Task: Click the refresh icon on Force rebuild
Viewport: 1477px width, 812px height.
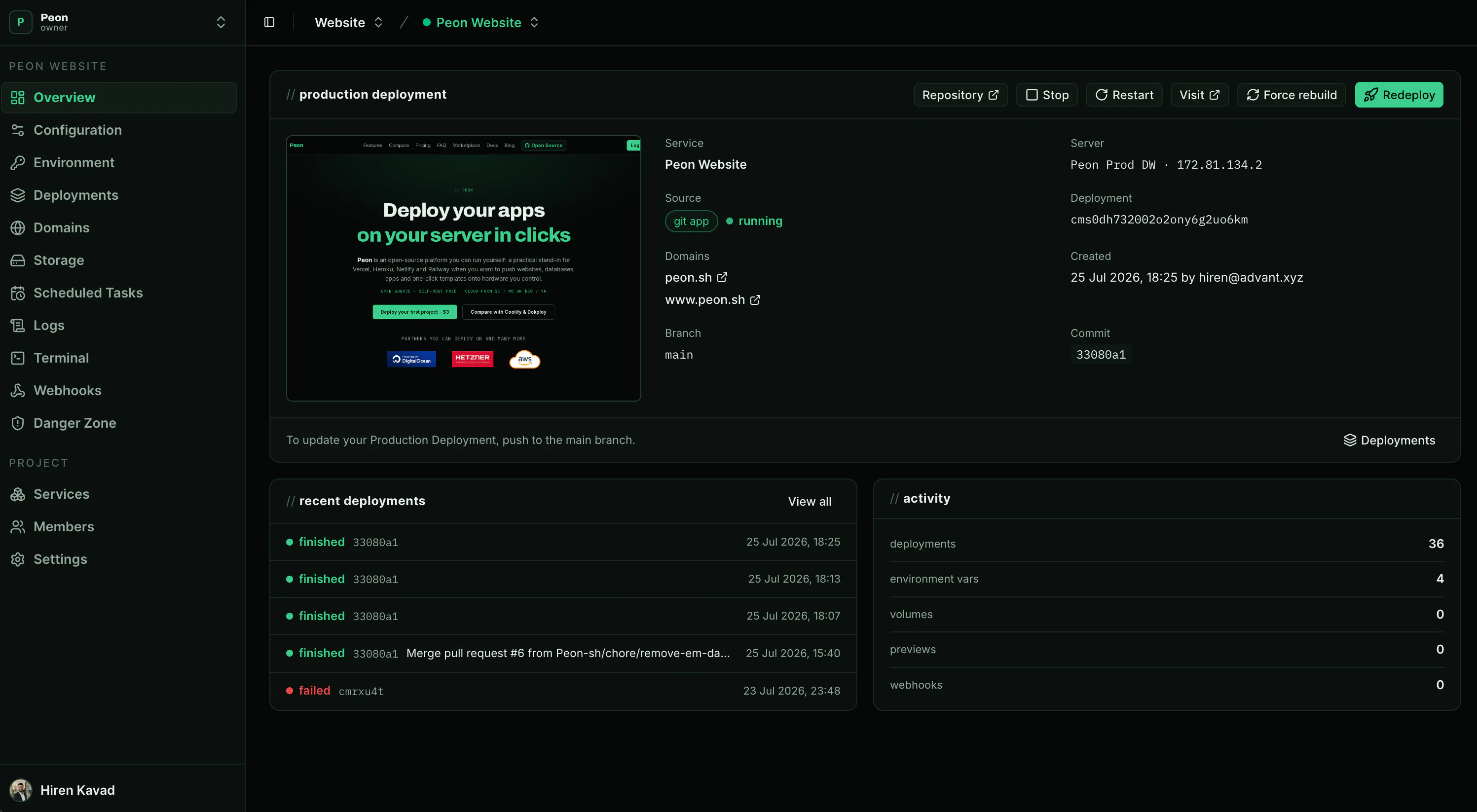Action: (x=1253, y=95)
